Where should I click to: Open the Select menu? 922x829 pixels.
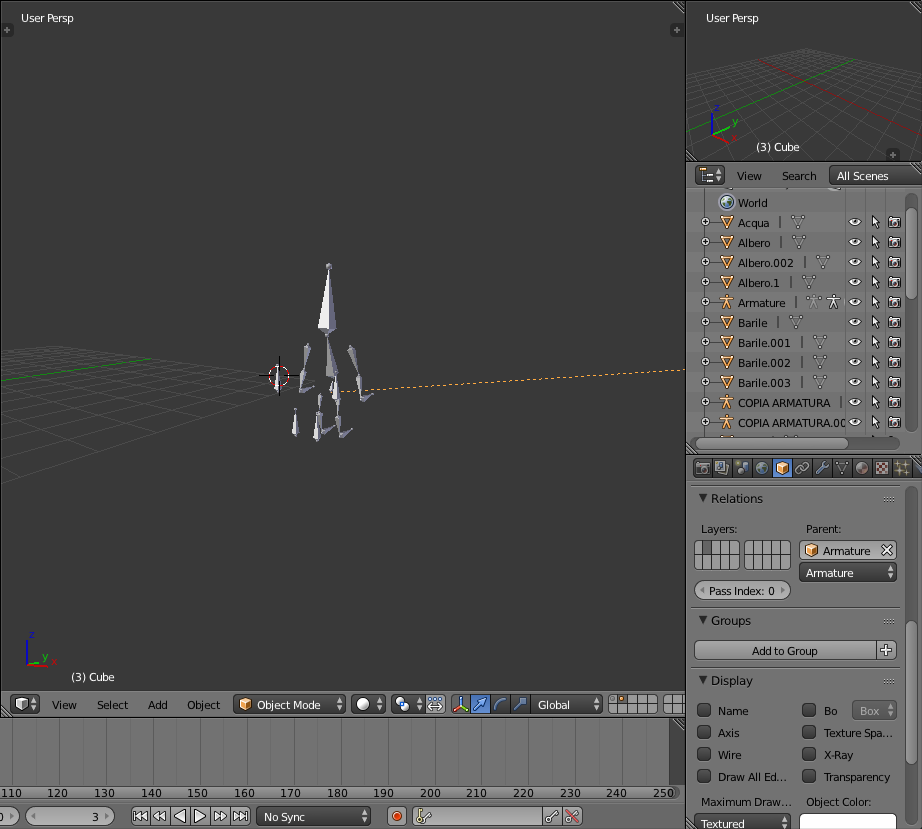[112, 704]
